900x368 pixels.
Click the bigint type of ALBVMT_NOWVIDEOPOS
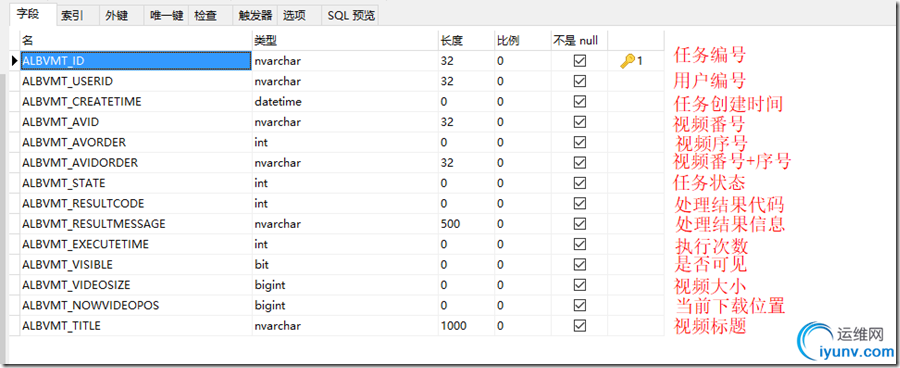(x=270, y=305)
